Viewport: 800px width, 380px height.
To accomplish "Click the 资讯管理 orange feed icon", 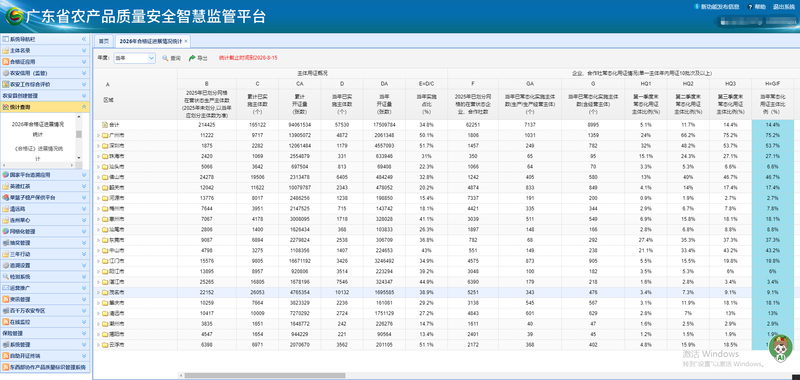I will pyautogui.click(x=6, y=299).
